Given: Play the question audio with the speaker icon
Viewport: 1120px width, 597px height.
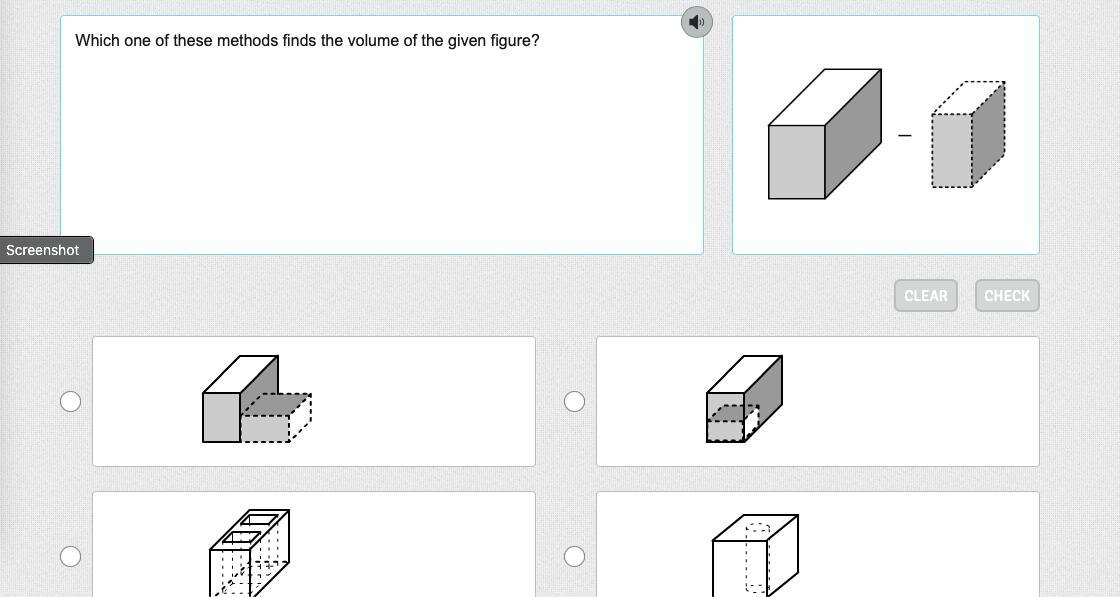Looking at the screenshot, I should pyautogui.click(x=697, y=22).
